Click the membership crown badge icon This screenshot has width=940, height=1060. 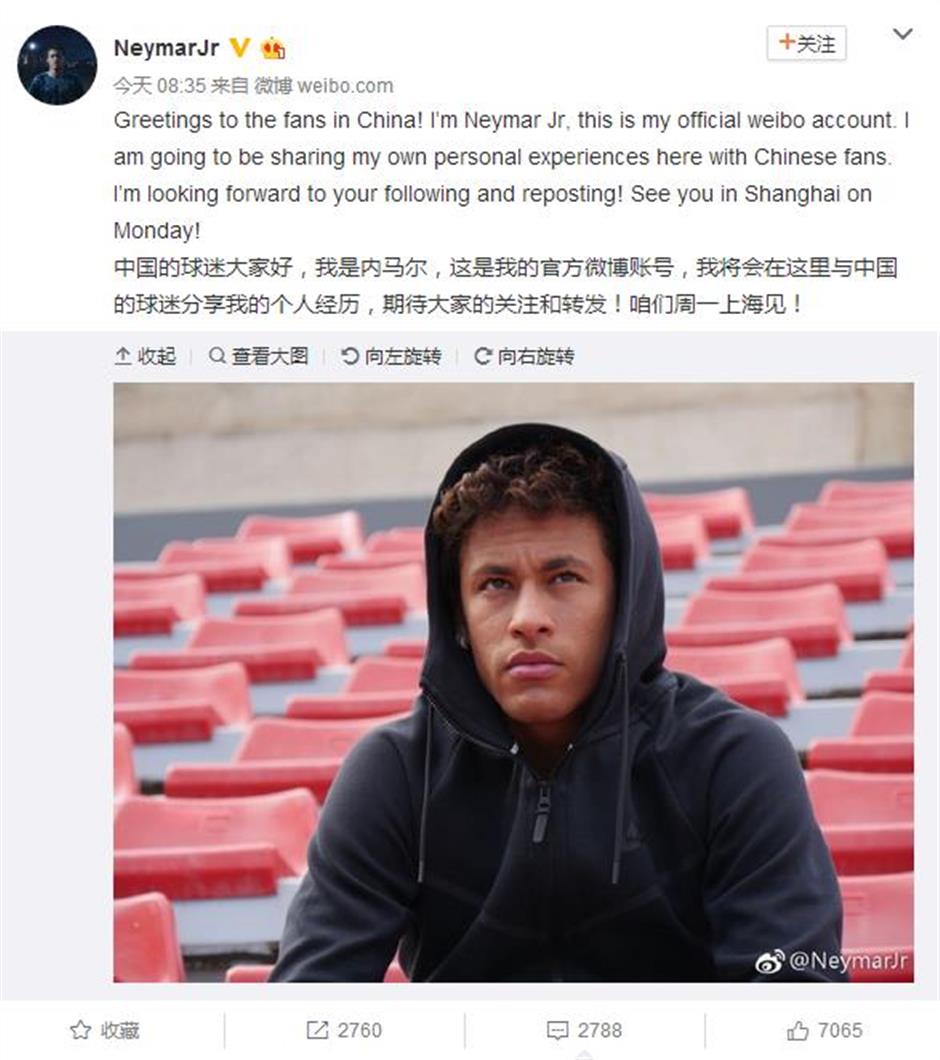coord(273,48)
